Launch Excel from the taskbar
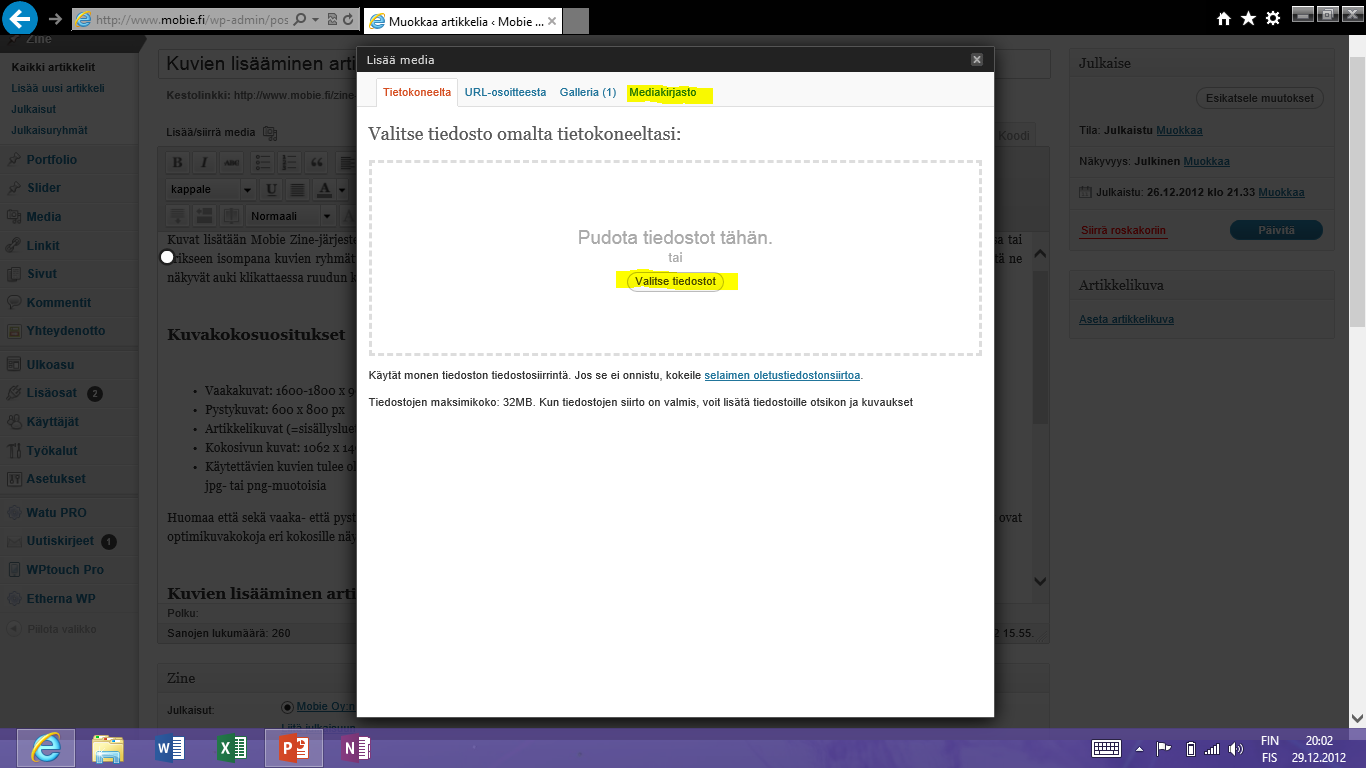The height and width of the screenshot is (768, 1366). tap(232, 748)
